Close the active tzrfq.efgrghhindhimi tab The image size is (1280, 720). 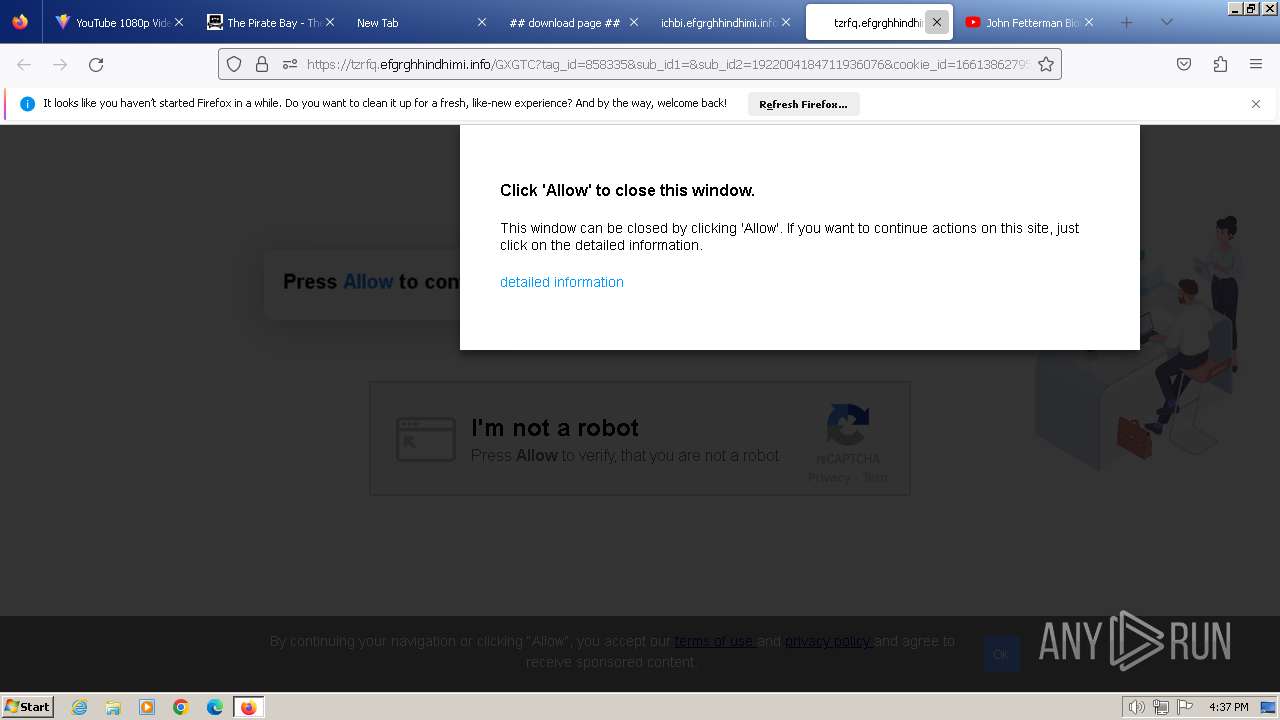[x=937, y=22]
